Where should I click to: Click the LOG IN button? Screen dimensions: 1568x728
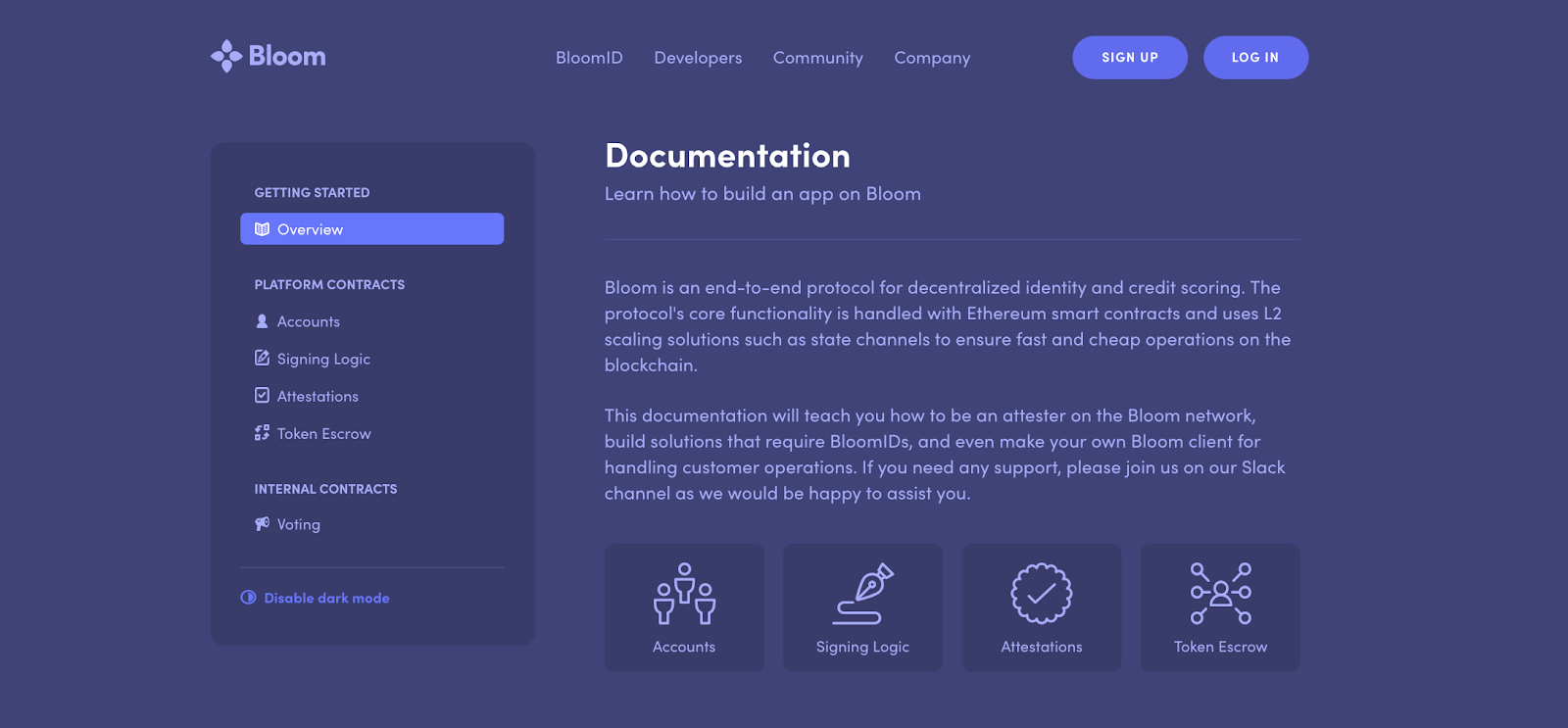point(1255,58)
